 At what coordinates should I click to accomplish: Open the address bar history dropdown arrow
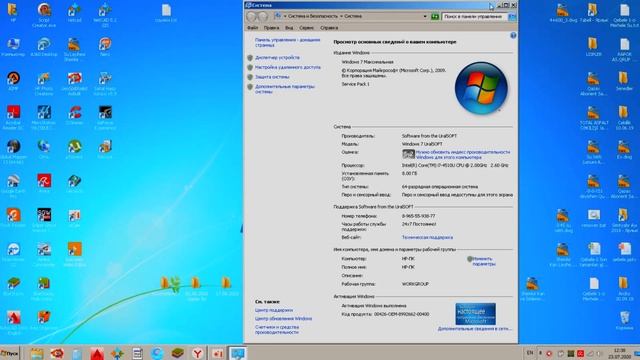[425, 16]
